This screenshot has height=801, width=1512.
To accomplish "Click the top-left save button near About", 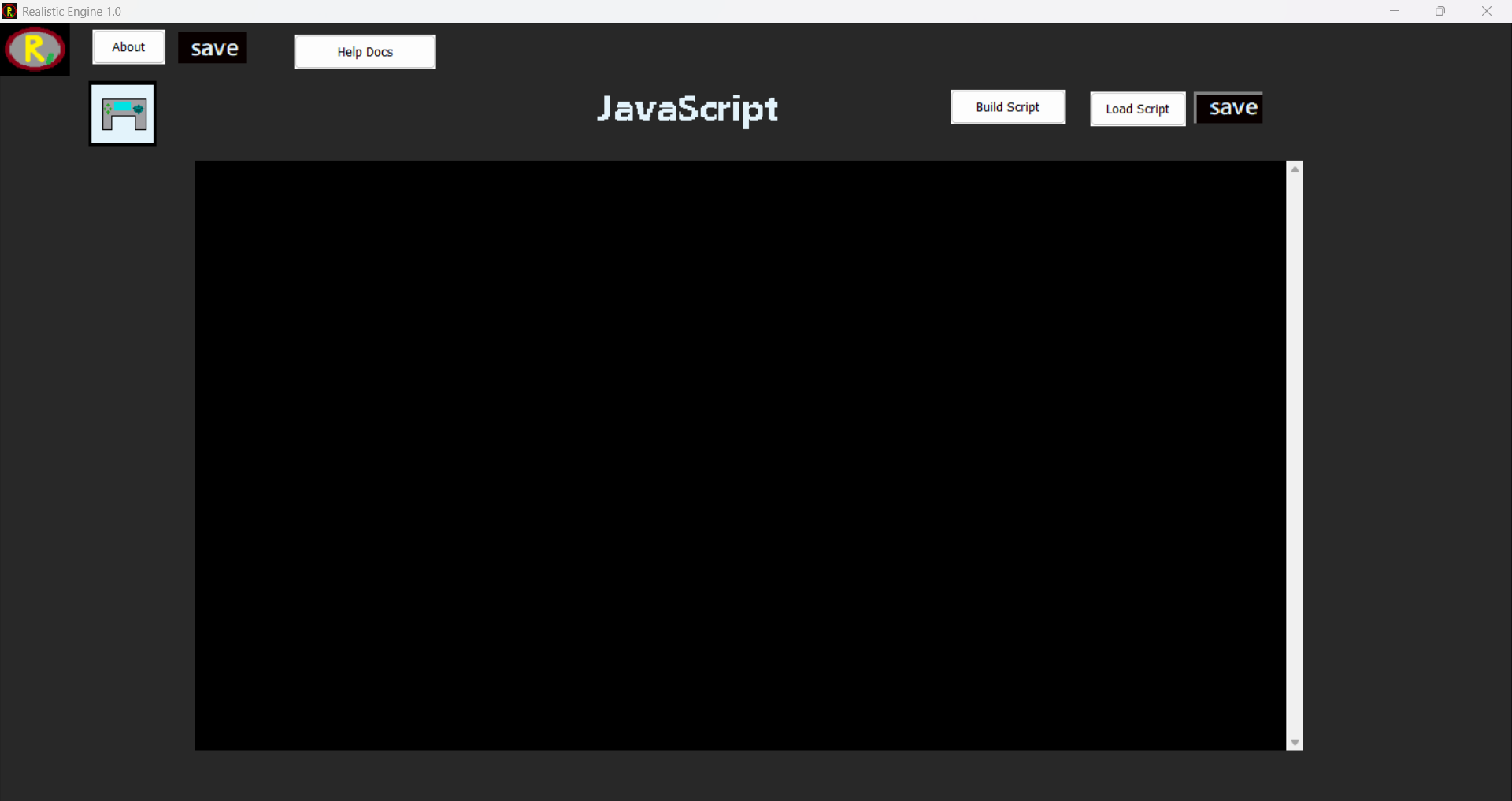I will coord(213,48).
